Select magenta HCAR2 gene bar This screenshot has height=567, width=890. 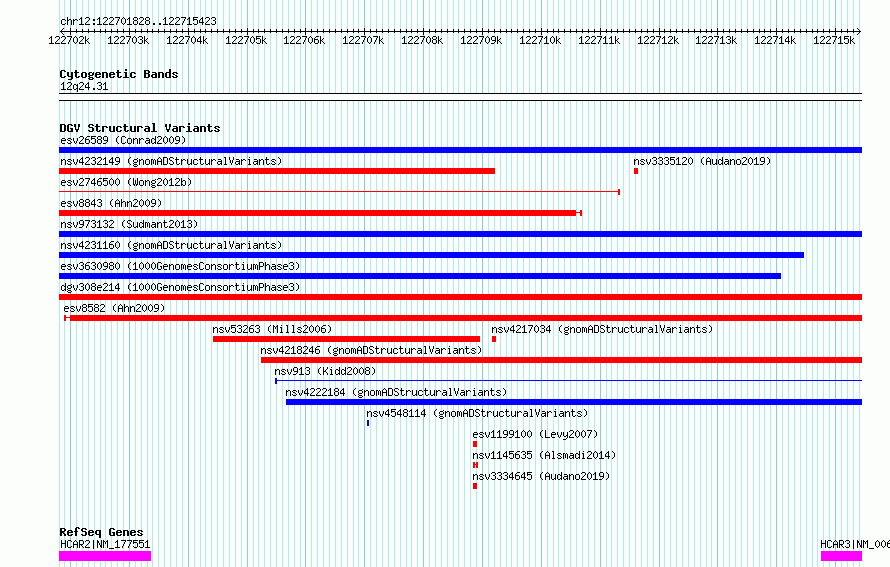click(105, 556)
